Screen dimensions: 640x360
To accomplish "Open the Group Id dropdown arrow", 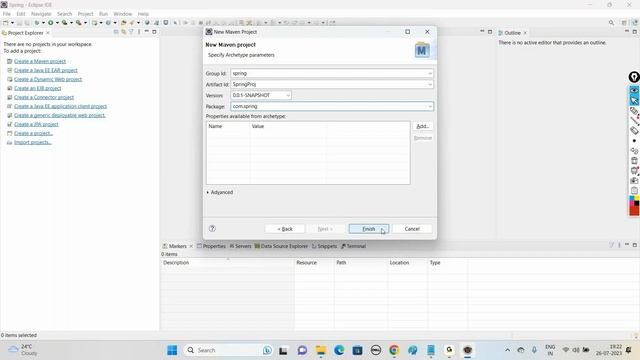I will [430, 73].
